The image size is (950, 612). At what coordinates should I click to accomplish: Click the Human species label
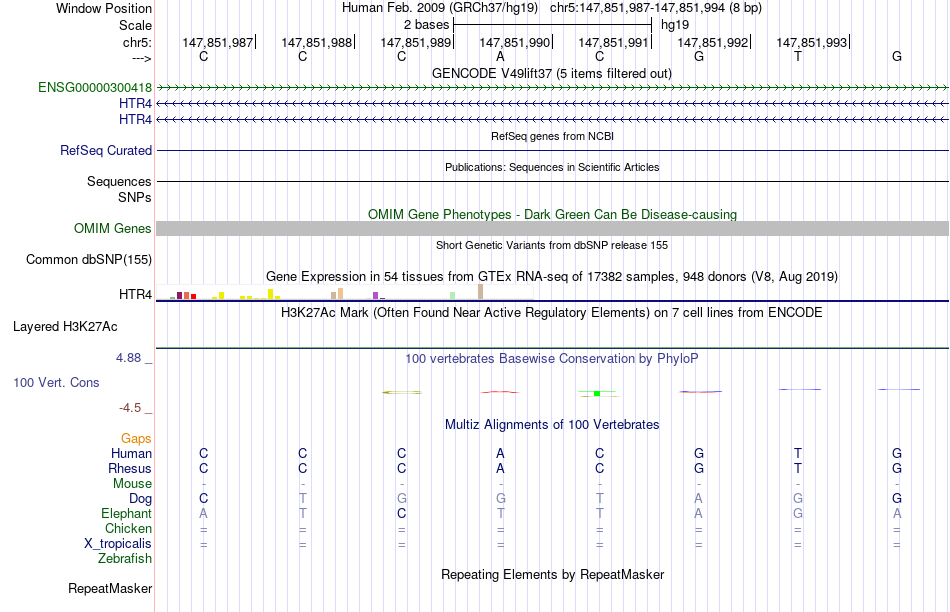coord(131,453)
